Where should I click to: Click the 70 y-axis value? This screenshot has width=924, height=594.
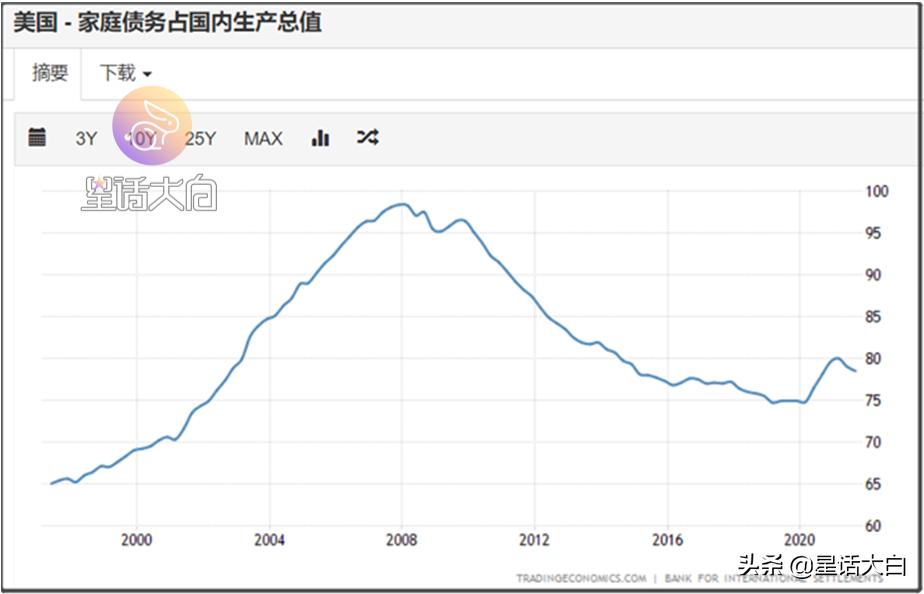click(x=873, y=443)
